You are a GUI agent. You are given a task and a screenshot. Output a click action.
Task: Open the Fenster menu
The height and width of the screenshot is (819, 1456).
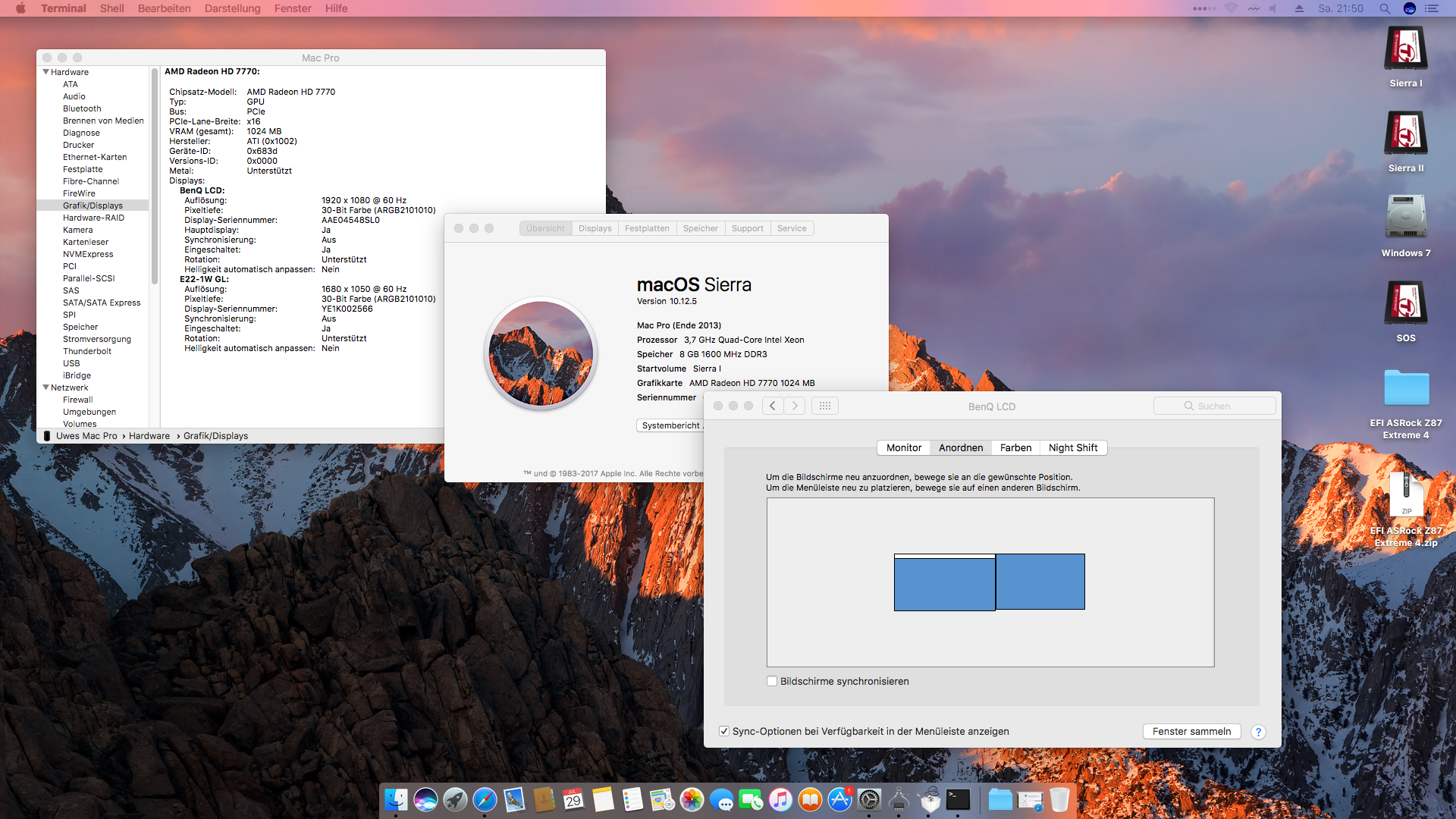(293, 8)
